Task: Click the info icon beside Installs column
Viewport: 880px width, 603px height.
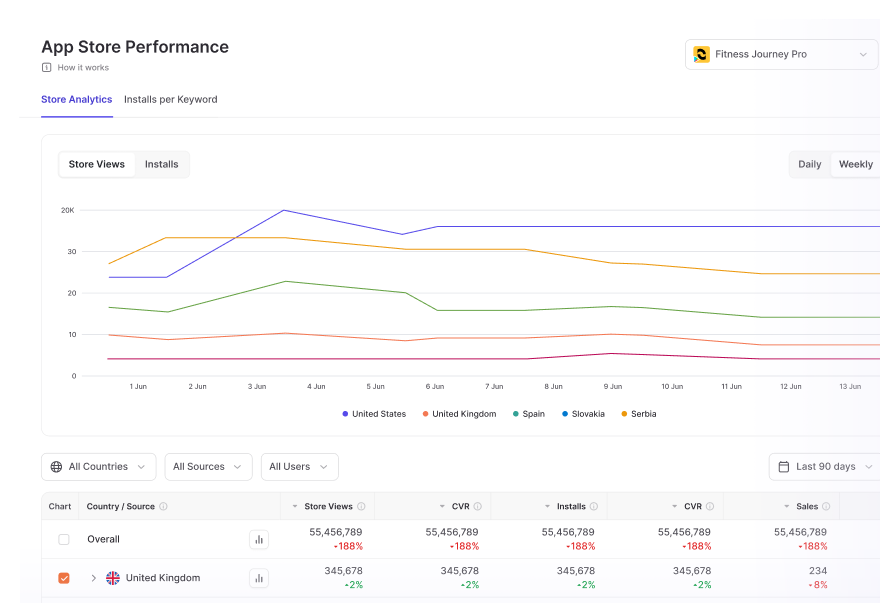Action: point(594,506)
